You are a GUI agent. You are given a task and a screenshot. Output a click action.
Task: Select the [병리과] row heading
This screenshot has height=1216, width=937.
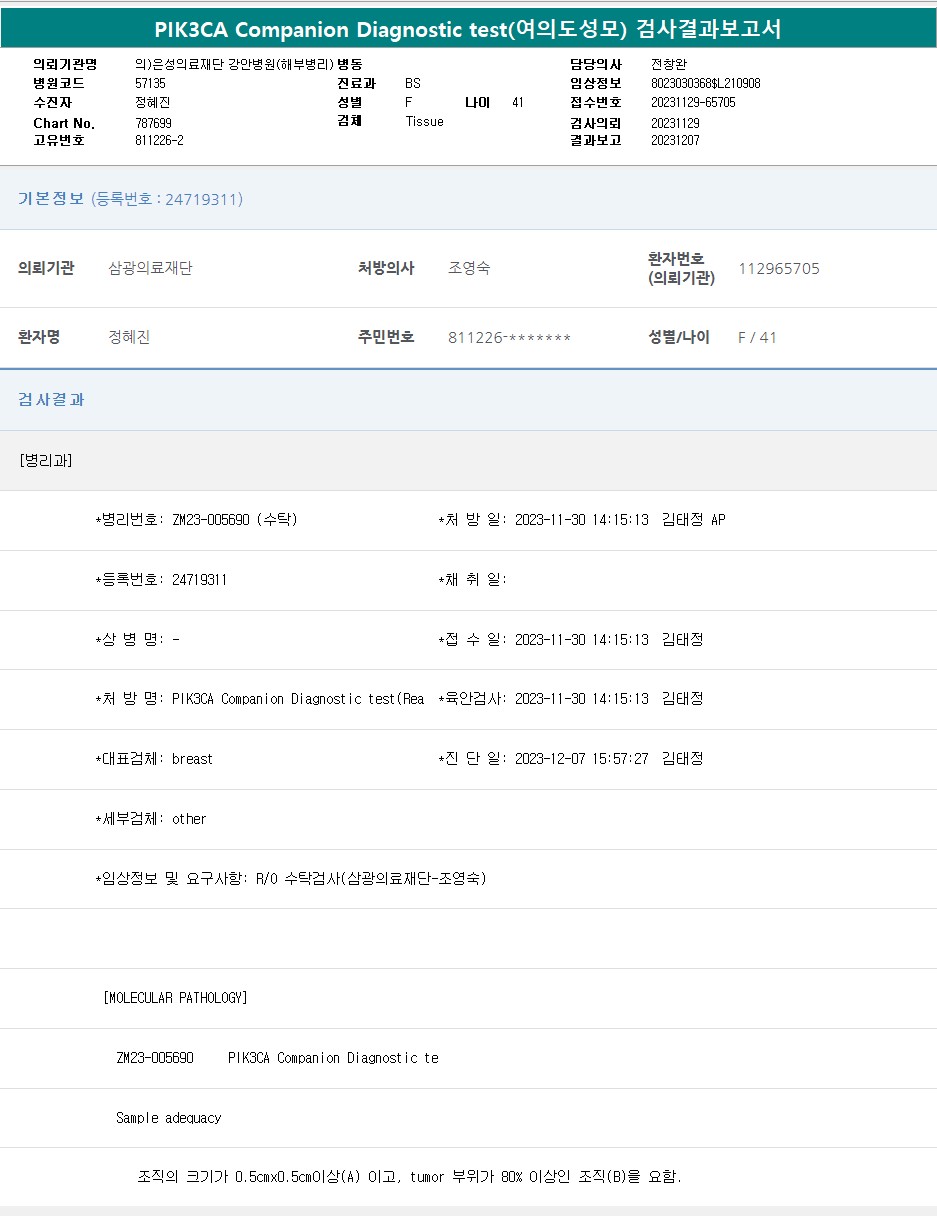click(45, 460)
